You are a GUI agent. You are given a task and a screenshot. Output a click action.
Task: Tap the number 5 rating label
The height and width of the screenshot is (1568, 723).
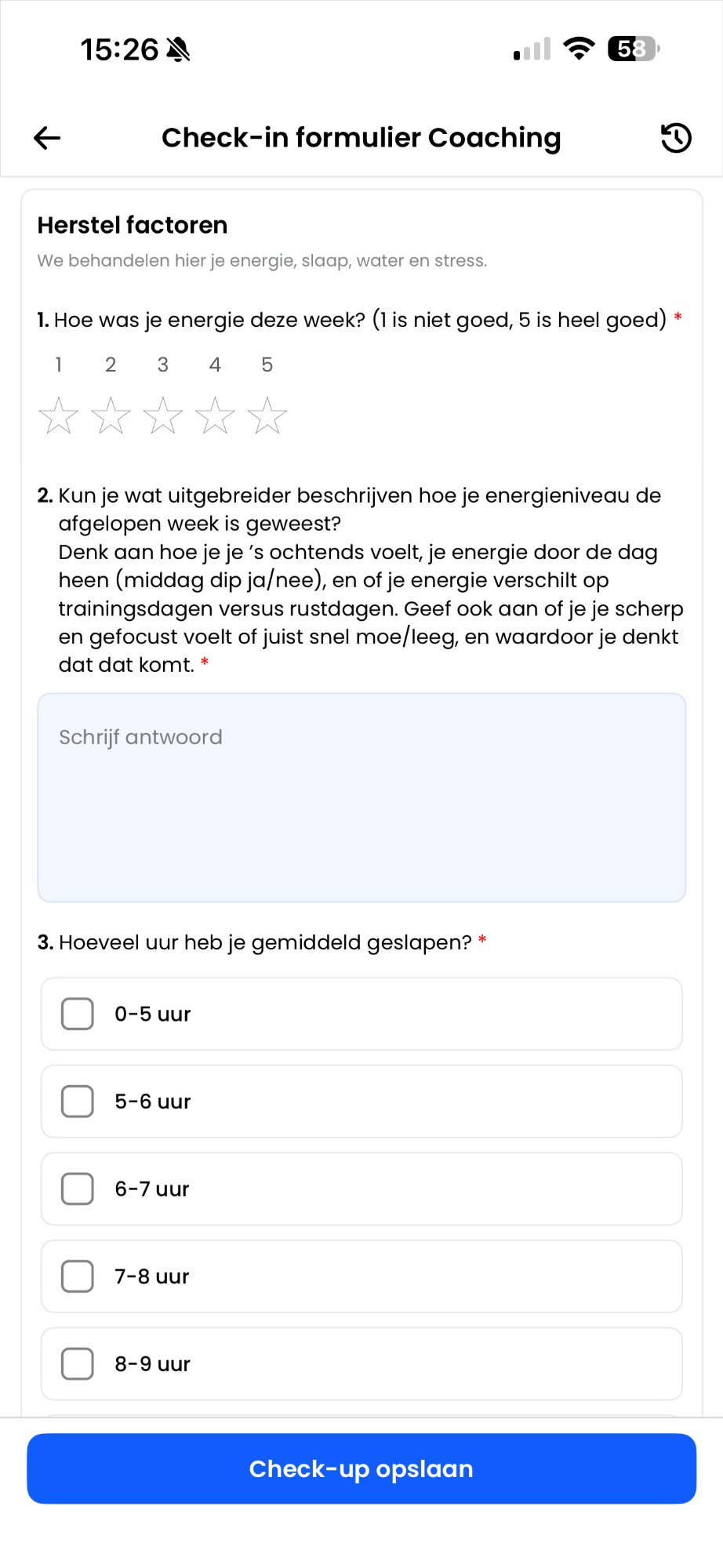(267, 365)
